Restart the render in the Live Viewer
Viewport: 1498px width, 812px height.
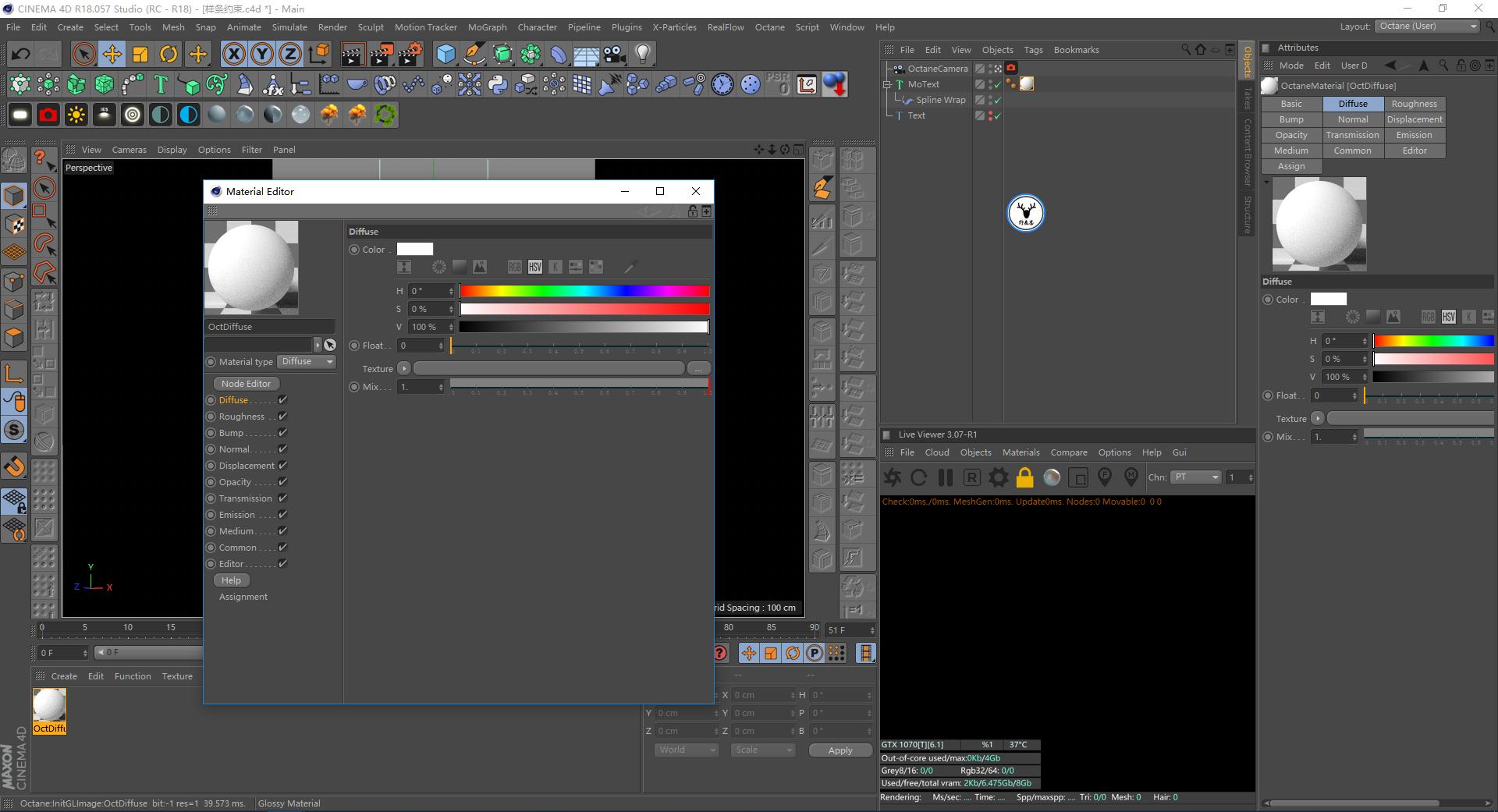coord(918,477)
